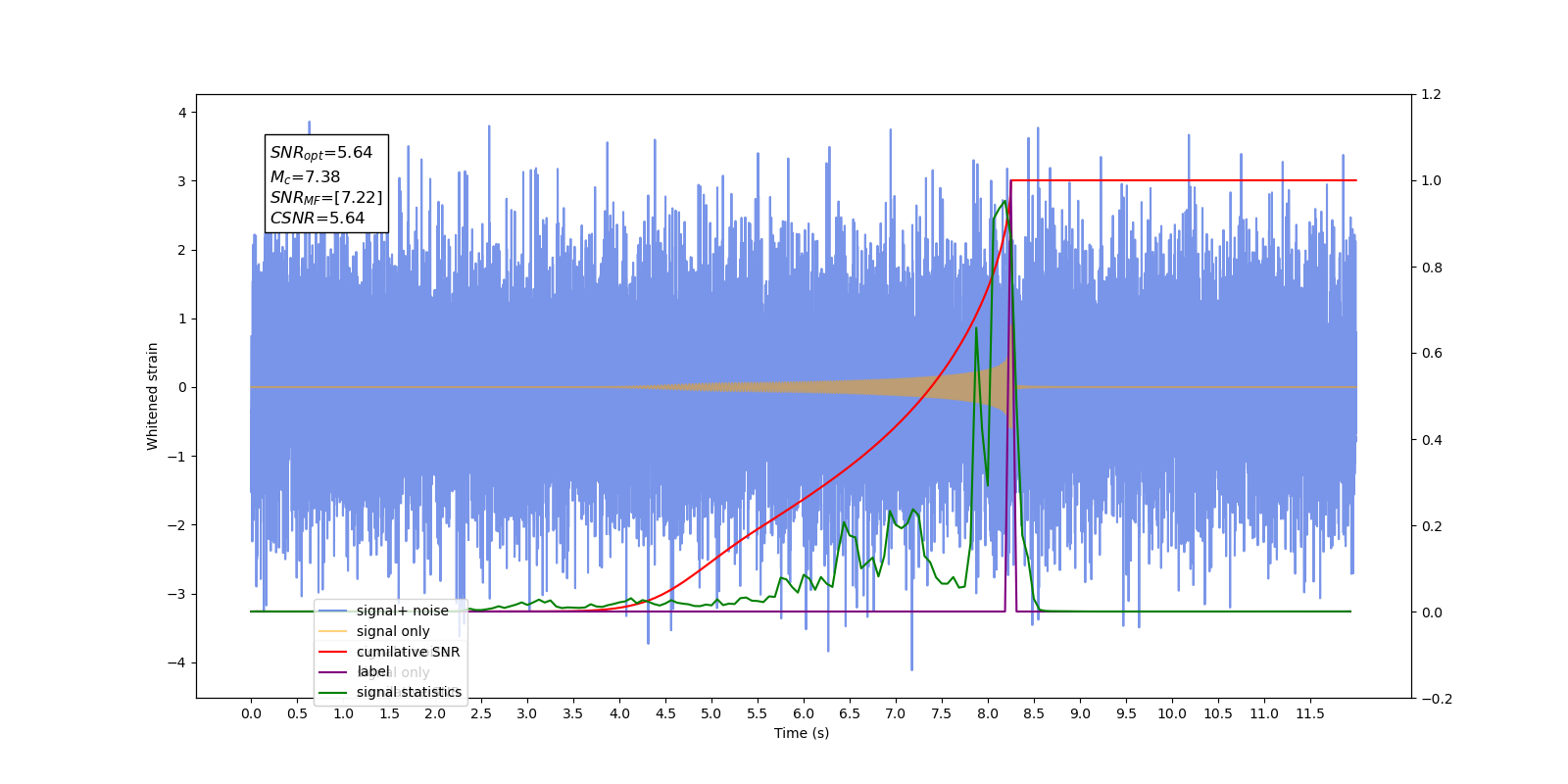Click the right-axis tick label 0.6

(1432, 354)
